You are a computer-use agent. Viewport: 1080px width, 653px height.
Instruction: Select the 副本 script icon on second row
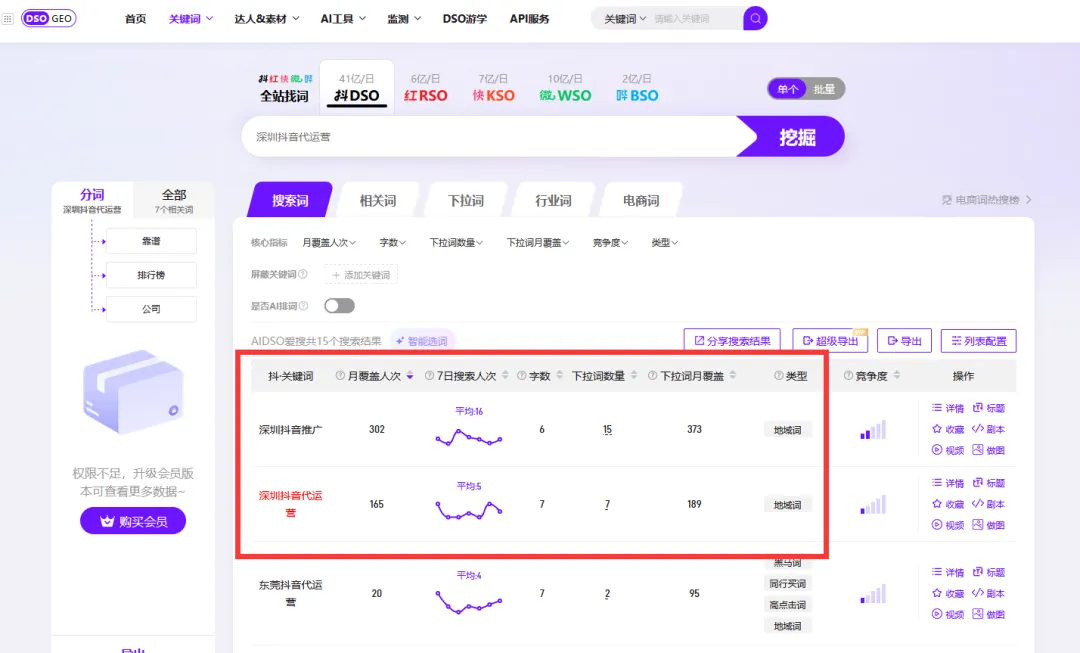click(978, 502)
